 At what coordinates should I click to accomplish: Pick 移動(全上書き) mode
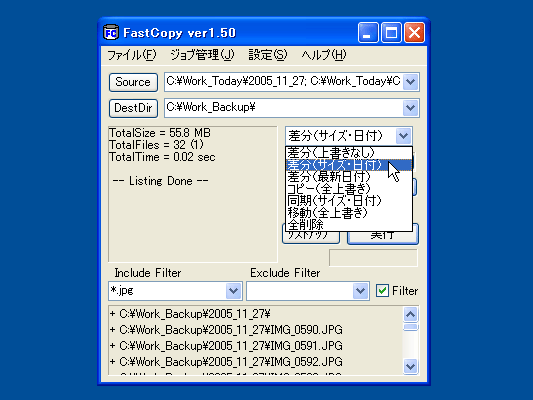(349, 212)
